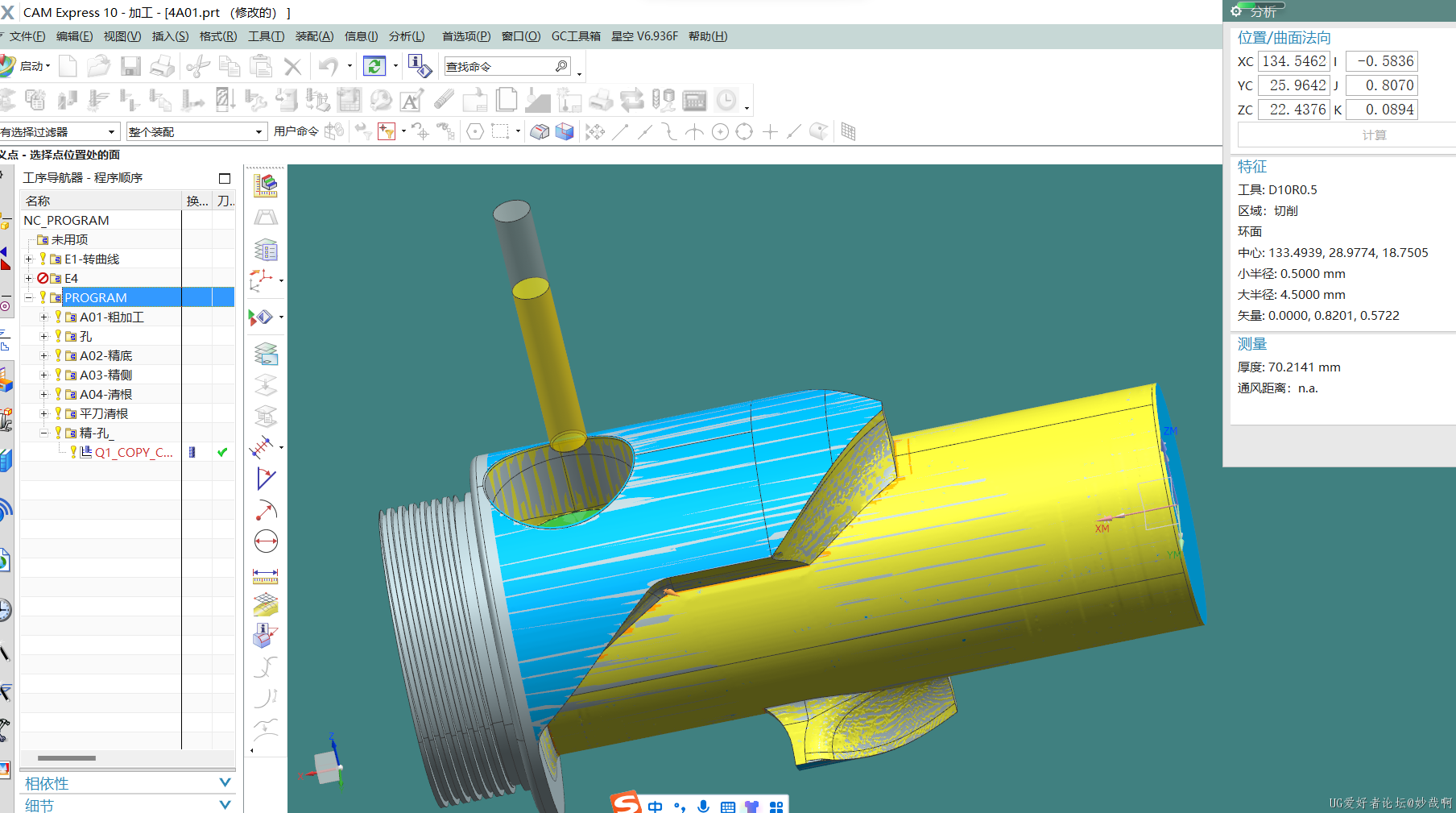Screen dimensions: 1456x813
Task: Select the A04-清根 tree item
Action: point(105,394)
